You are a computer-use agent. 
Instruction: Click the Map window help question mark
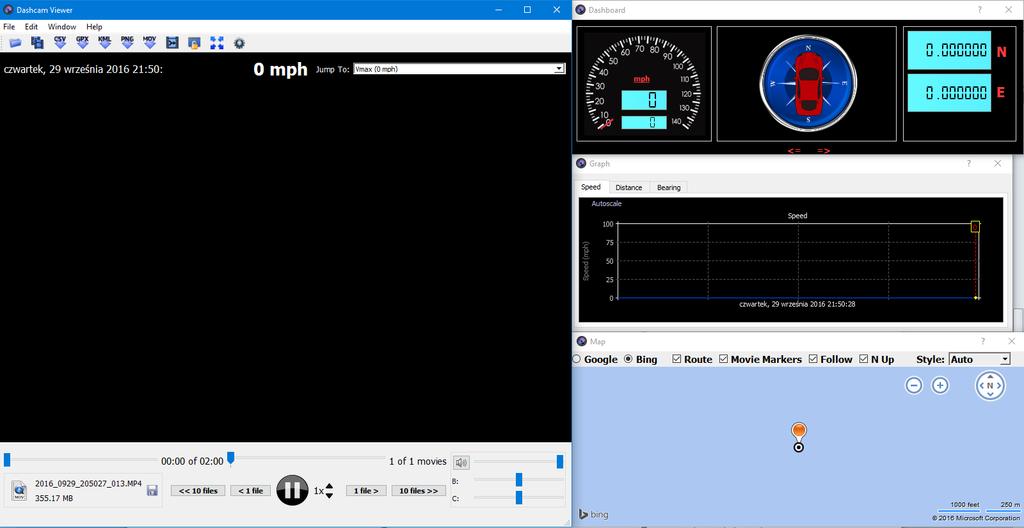[983, 341]
